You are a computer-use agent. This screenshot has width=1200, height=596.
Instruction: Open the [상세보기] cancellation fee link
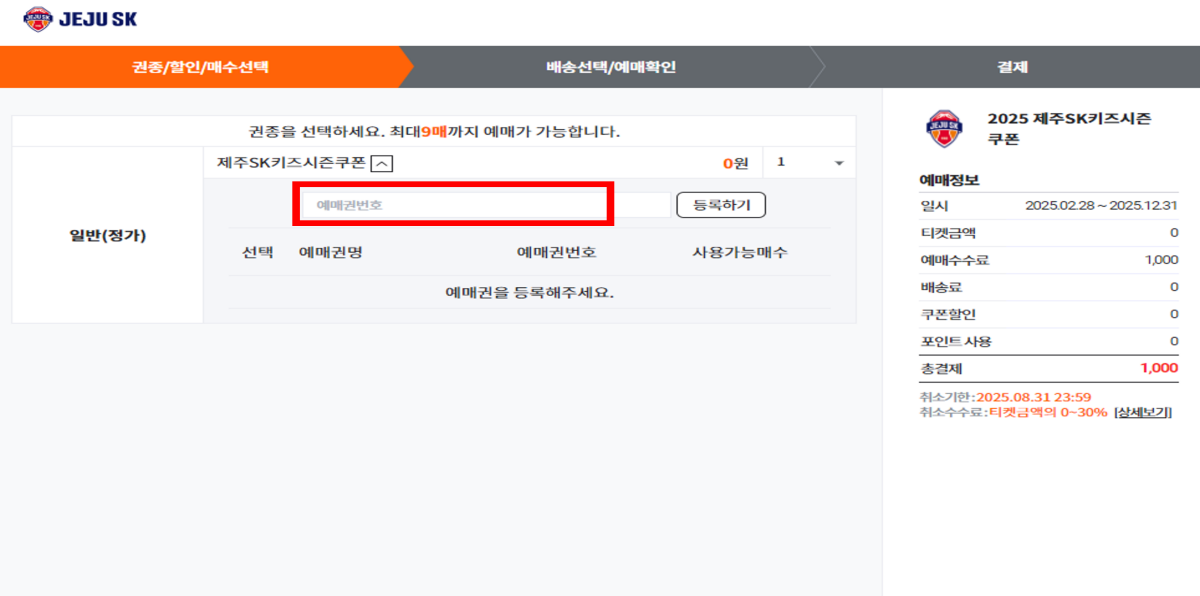[1143, 412]
